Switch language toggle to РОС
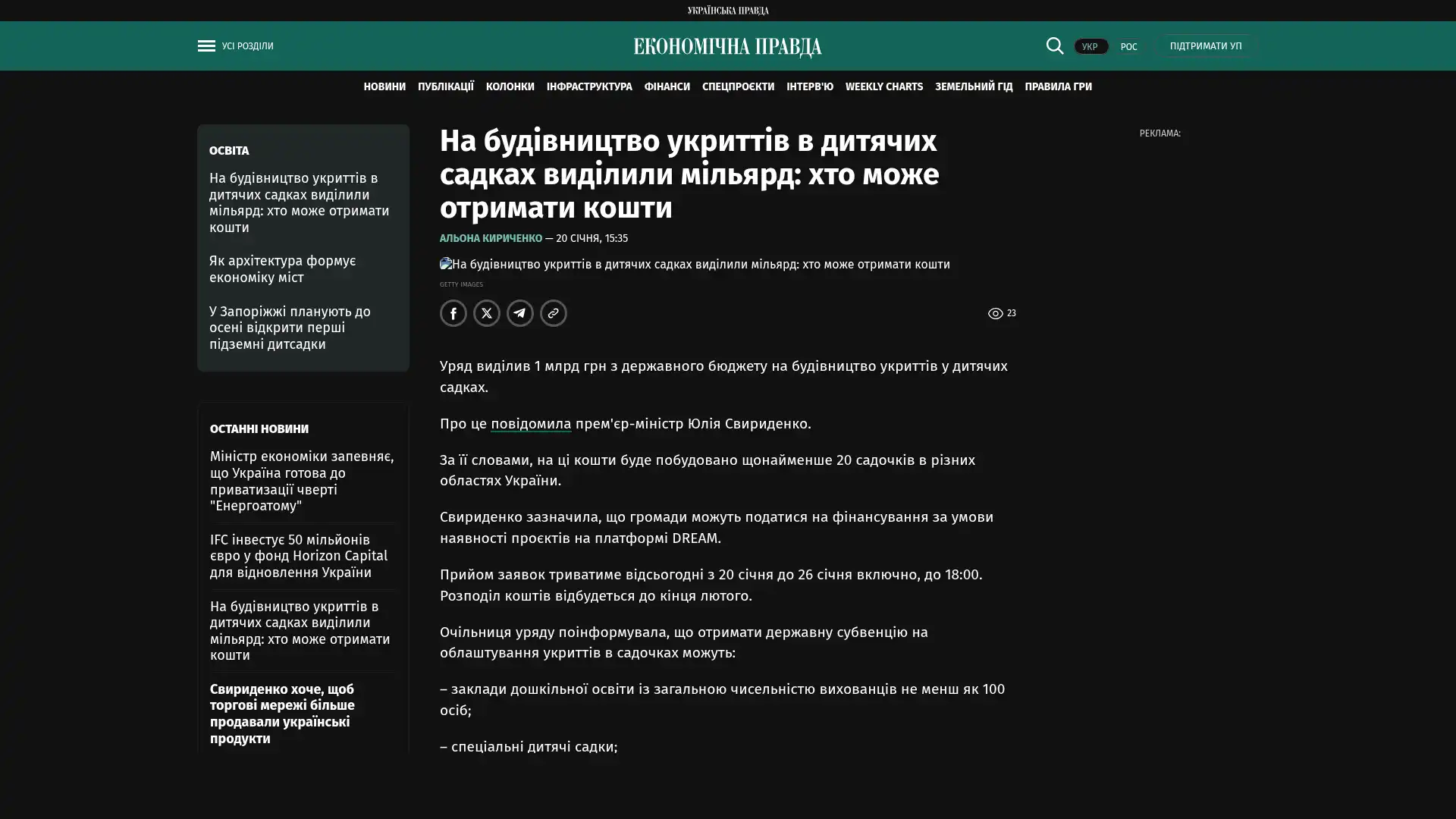This screenshot has width=1456, height=819. click(1128, 46)
